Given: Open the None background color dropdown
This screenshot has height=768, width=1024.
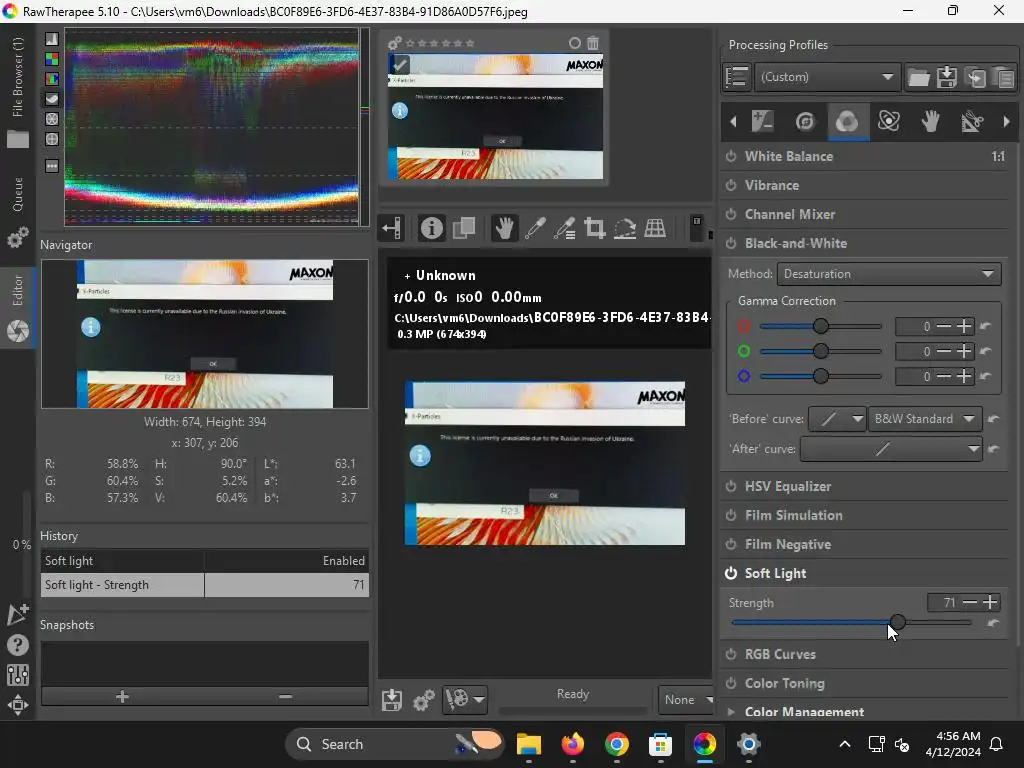Looking at the screenshot, I should [x=686, y=699].
